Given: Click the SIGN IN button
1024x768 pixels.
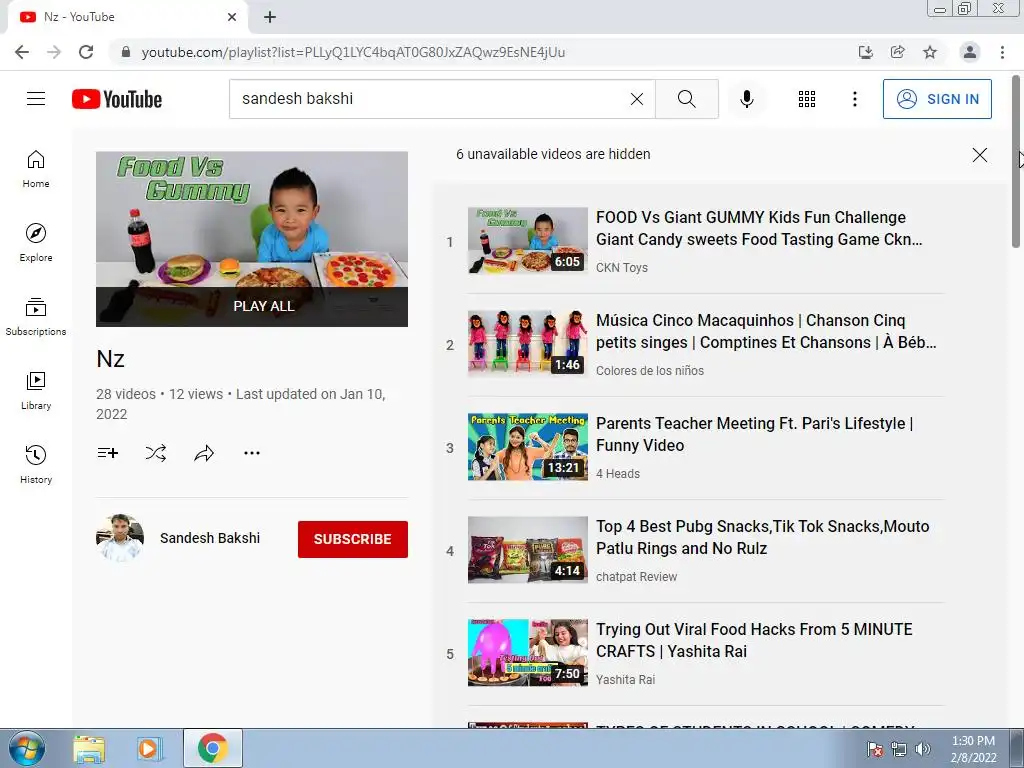Looking at the screenshot, I should point(937,99).
